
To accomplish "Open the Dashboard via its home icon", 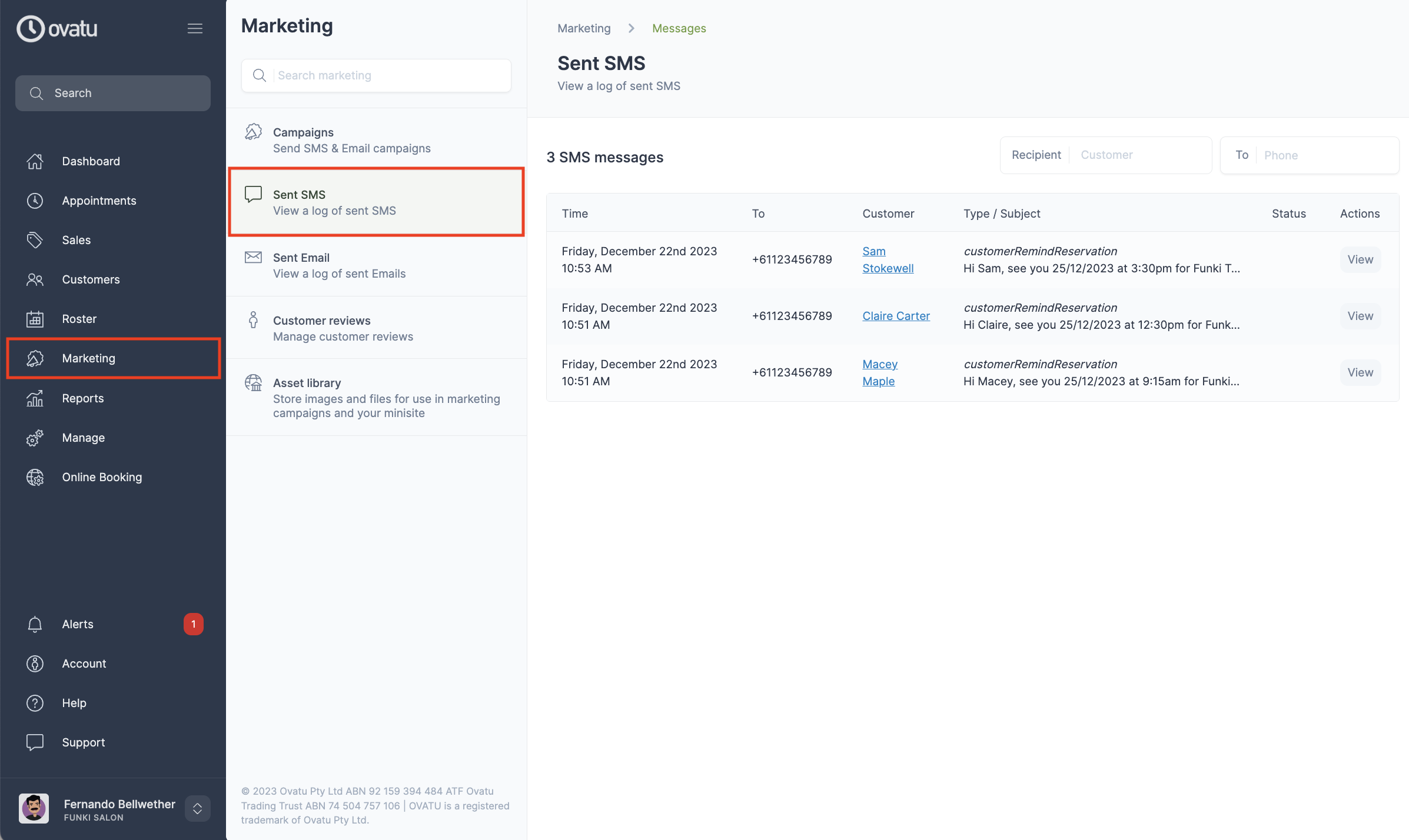I will click(x=35, y=161).
